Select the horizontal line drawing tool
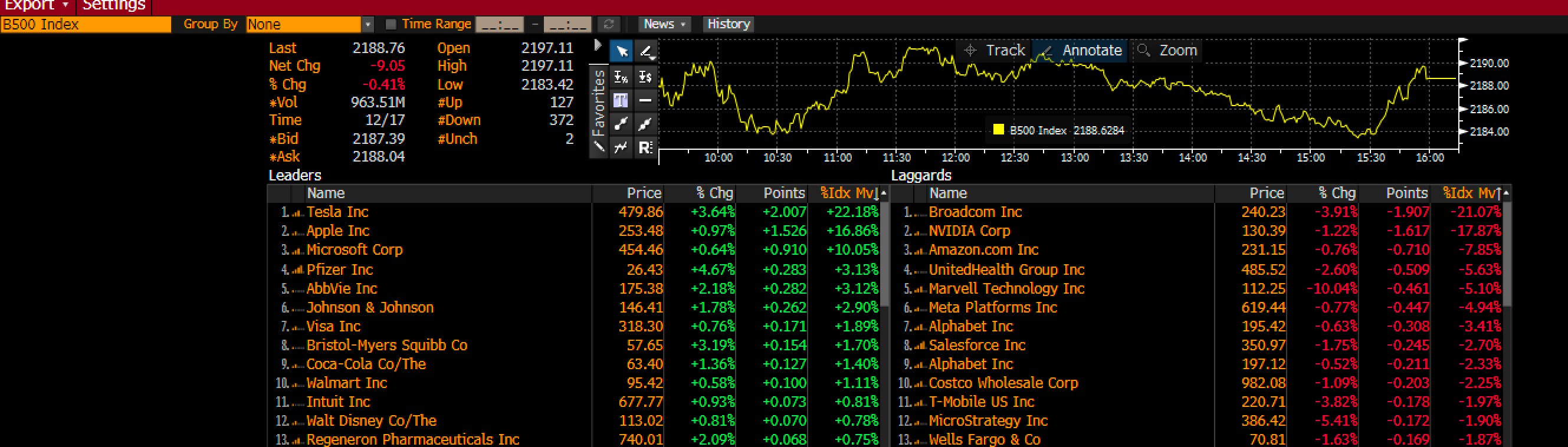This screenshot has height=447, width=1568. coord(645,100)
